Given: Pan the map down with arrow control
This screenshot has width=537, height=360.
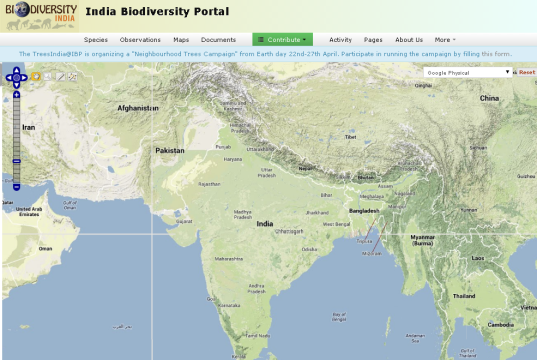Looking at the screenshot, I should tap(16, 85).
